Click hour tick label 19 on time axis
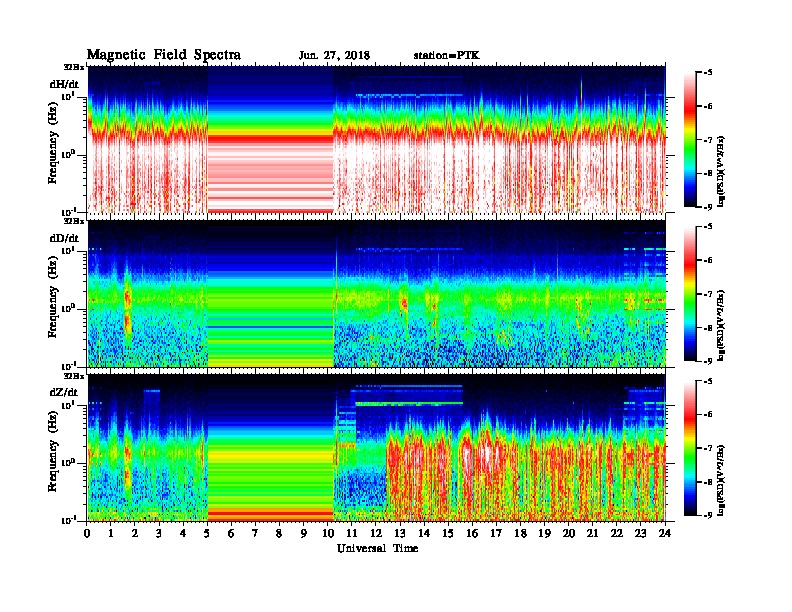Viewport: 792px width, 612px height. pos(544,533)
